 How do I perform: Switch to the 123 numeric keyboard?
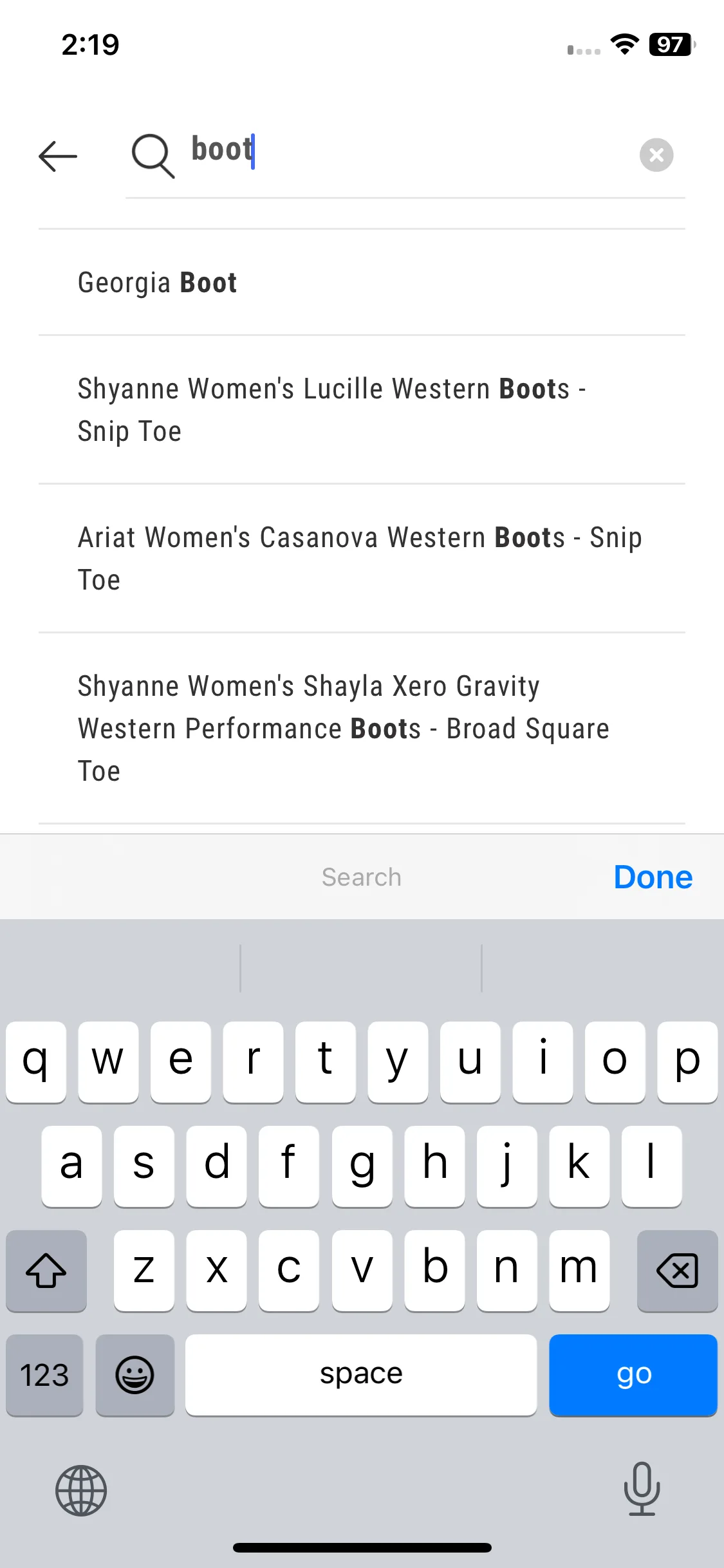(44, 1375)
